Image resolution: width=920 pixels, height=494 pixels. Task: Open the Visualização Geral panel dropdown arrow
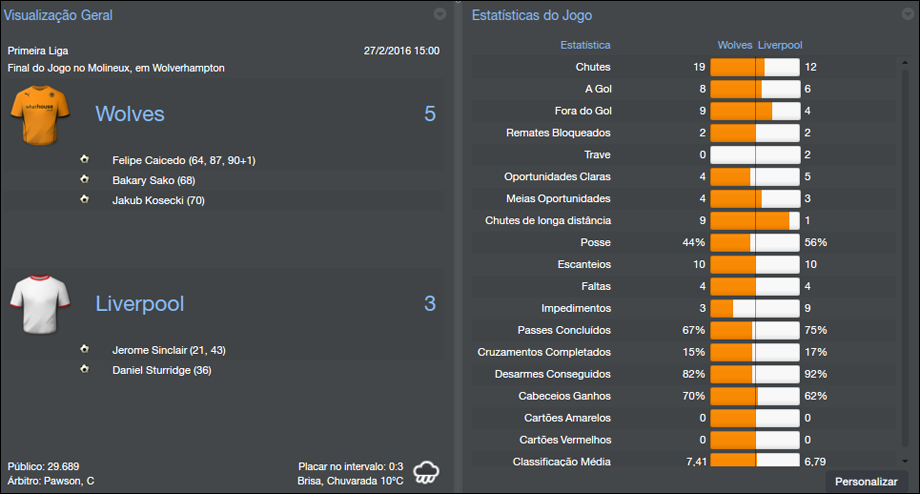440,15
